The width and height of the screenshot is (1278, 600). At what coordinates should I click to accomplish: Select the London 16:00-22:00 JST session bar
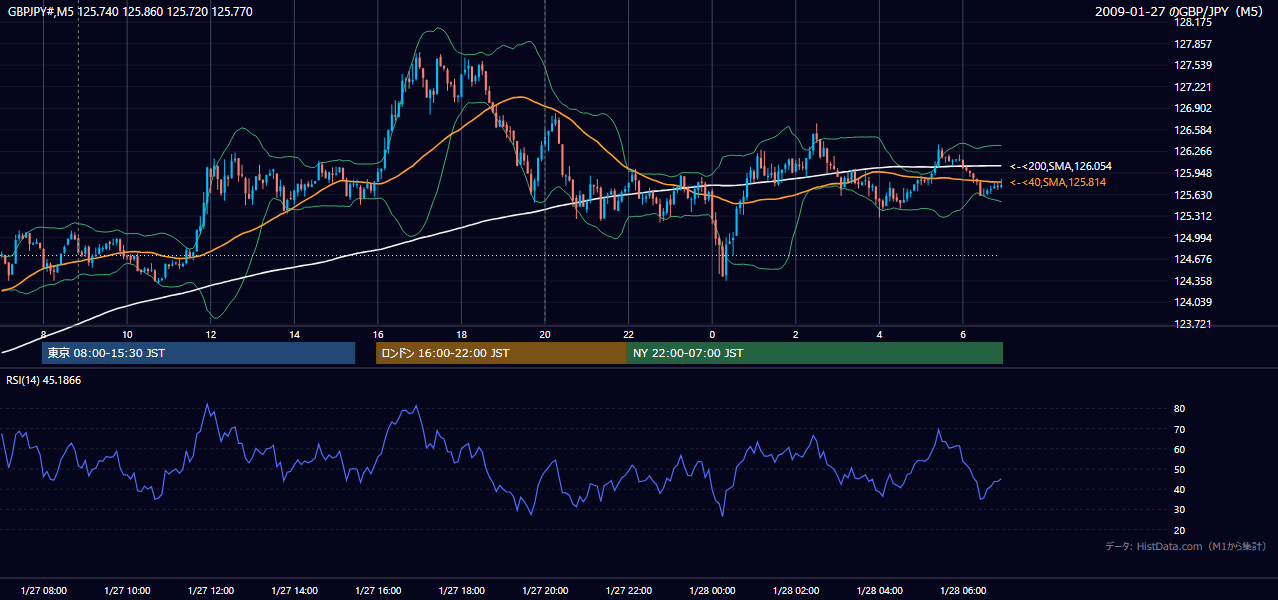click(501, 353)
